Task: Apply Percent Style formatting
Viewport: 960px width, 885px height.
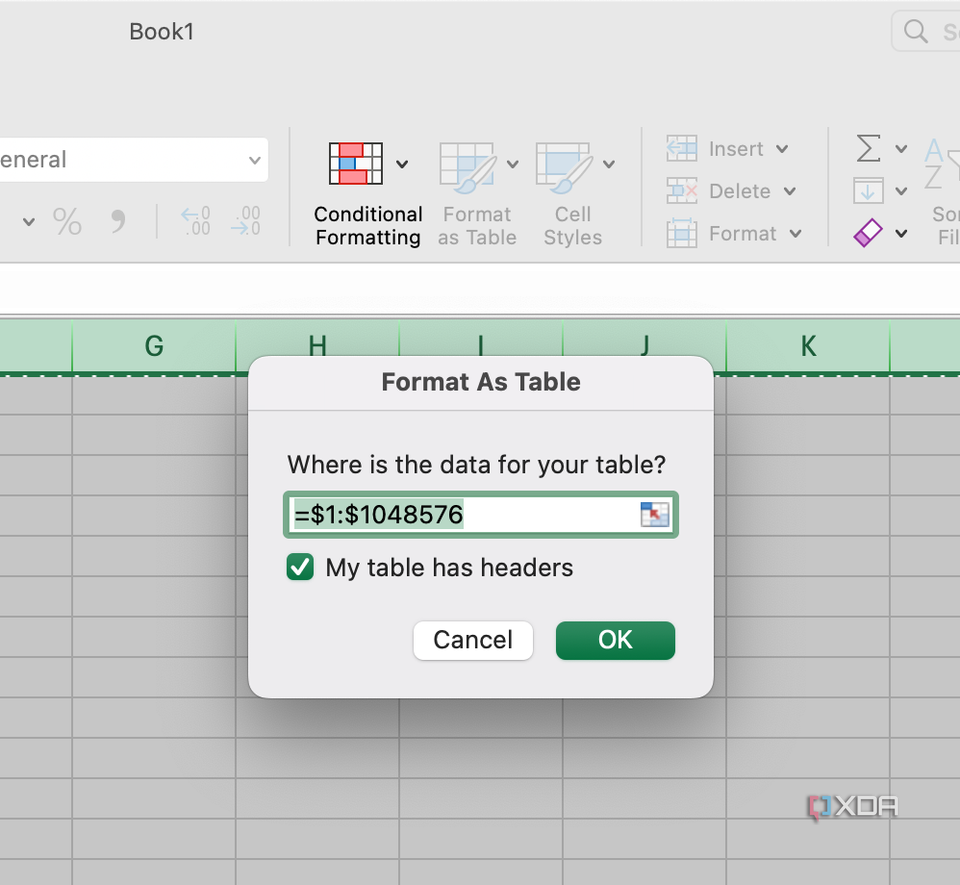Action: 67,222
